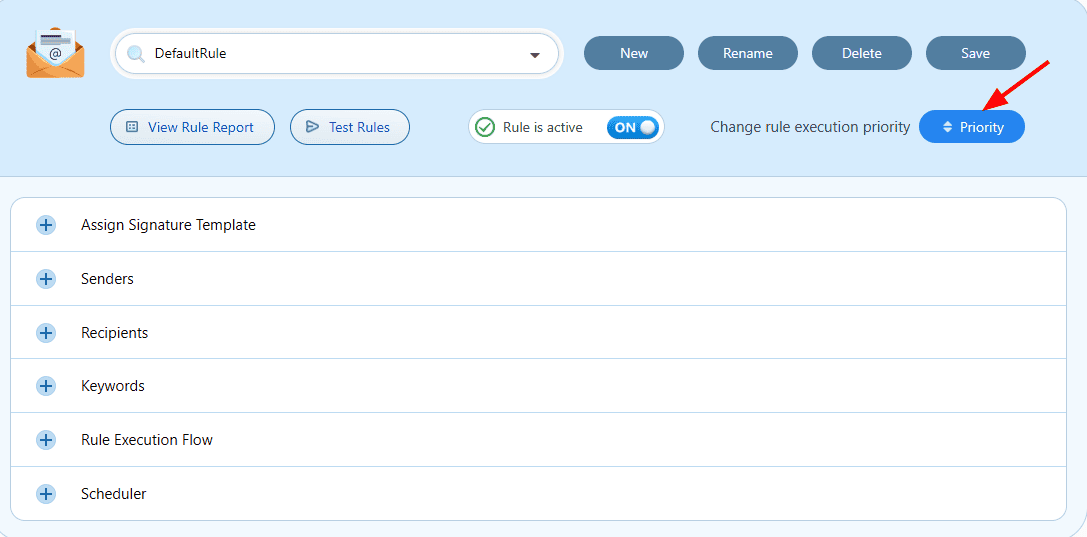Image resolution: width=1087 pixels, height=537 pixels.
Task: Click the green checkmark rule active icon
Action: (485, 127)
